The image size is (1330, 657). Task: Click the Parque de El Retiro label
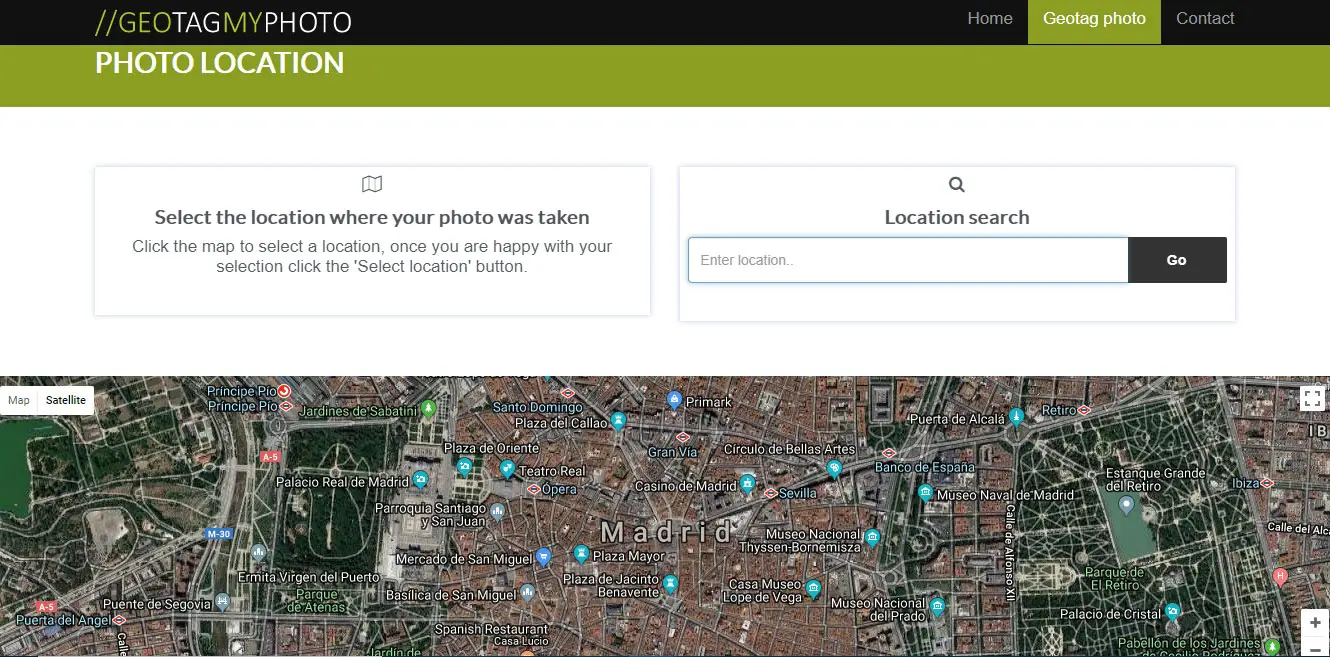pos(1112,579)
